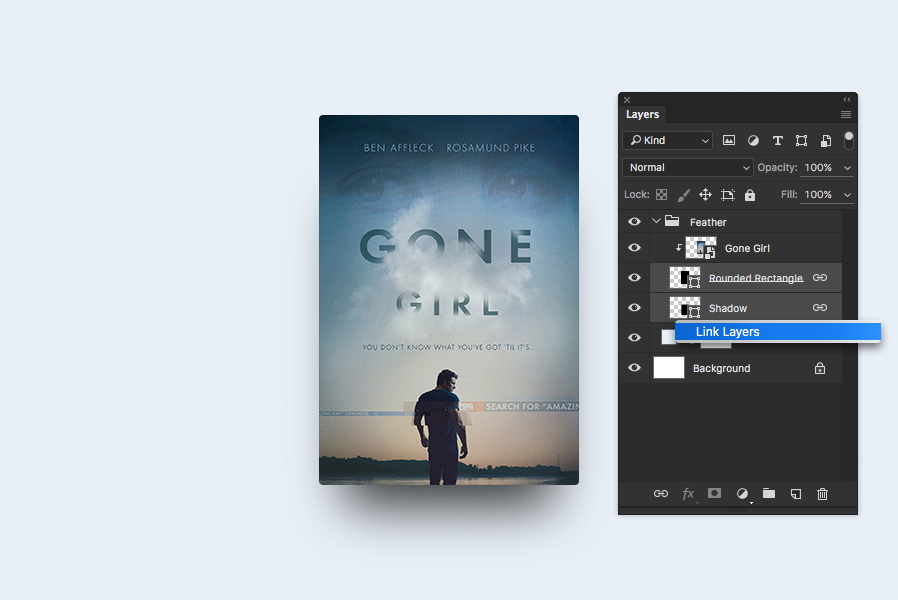Toggle Lock all on the layer
This screenshot has height=600, width=898.
coord(749,194)
